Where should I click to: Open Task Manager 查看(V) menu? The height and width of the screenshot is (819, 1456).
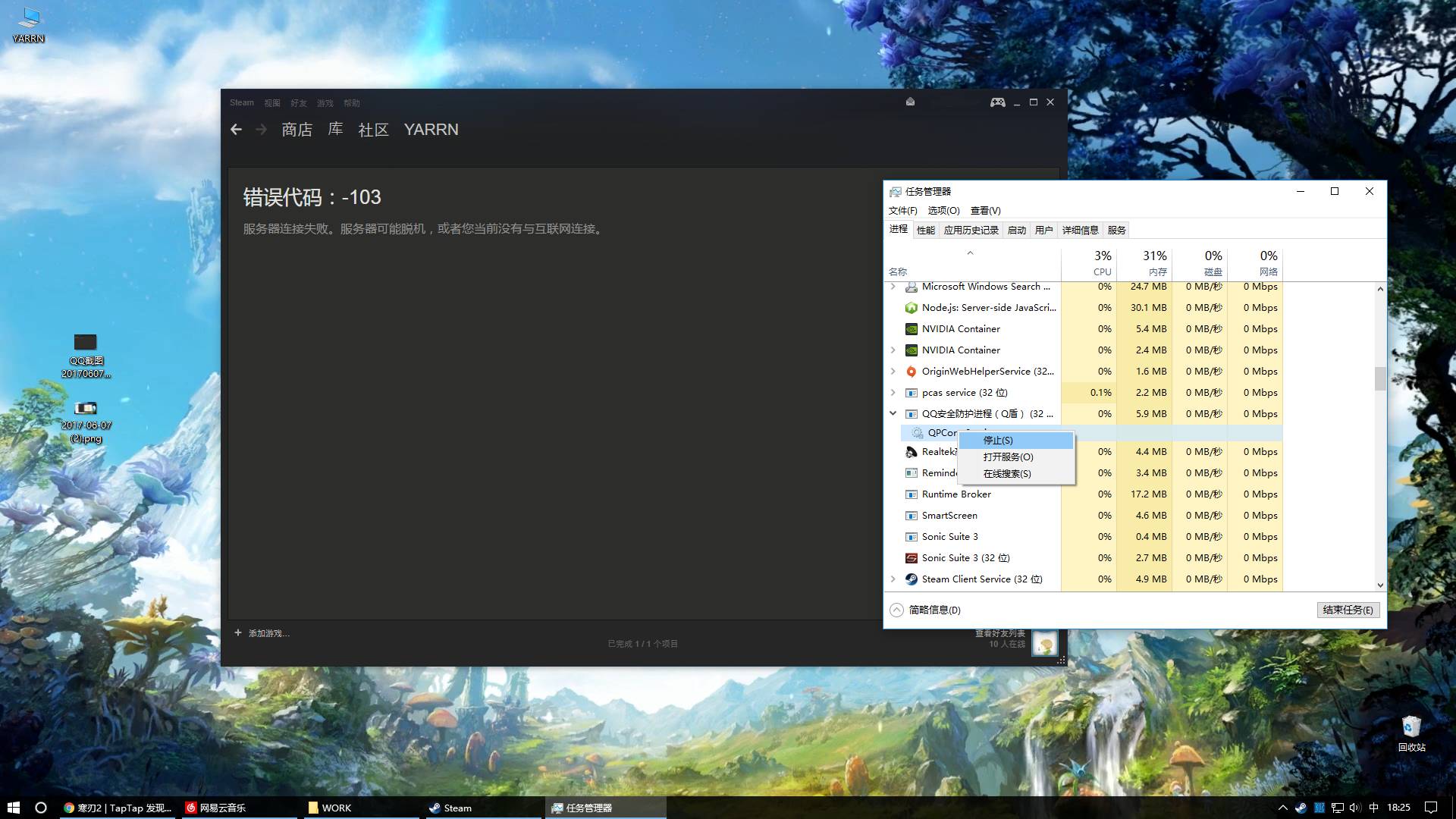click(985, 211)
